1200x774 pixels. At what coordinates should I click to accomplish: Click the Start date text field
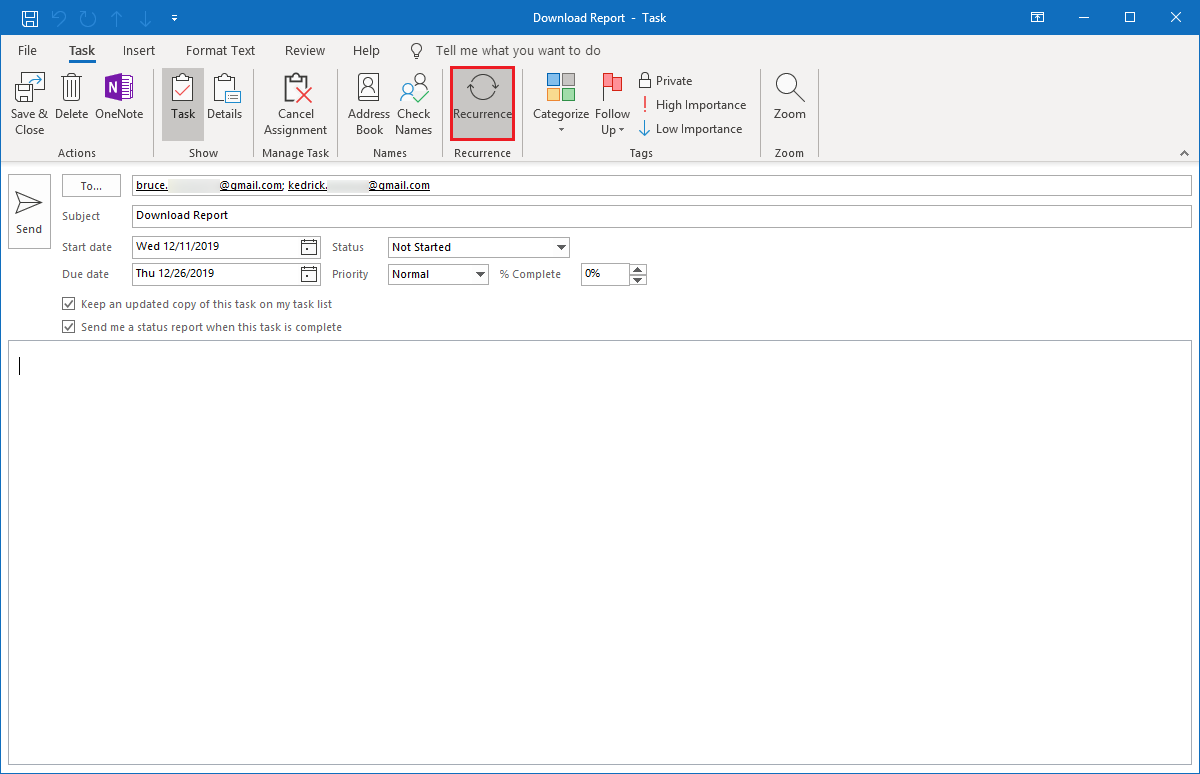(216, 247)
